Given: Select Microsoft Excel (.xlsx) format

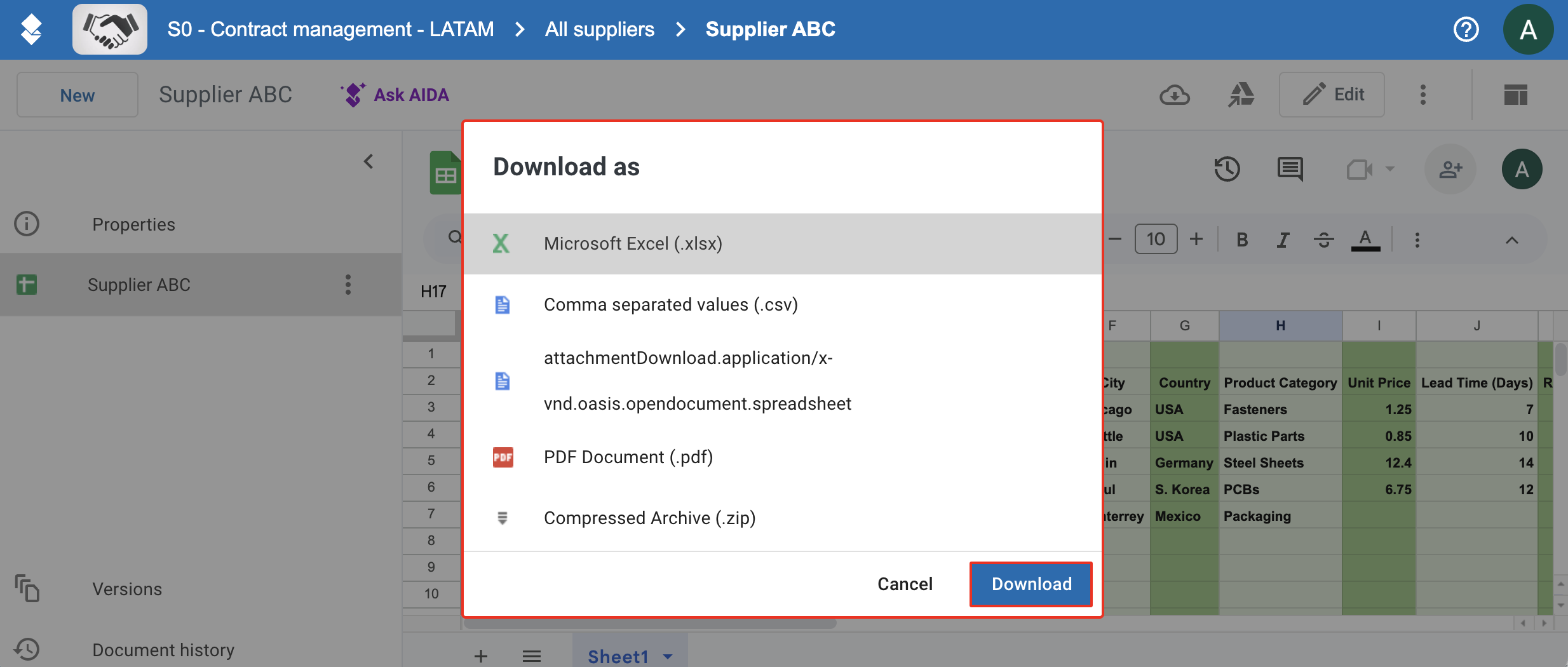Looking at the screenshot, I should (x=783, y=244).
